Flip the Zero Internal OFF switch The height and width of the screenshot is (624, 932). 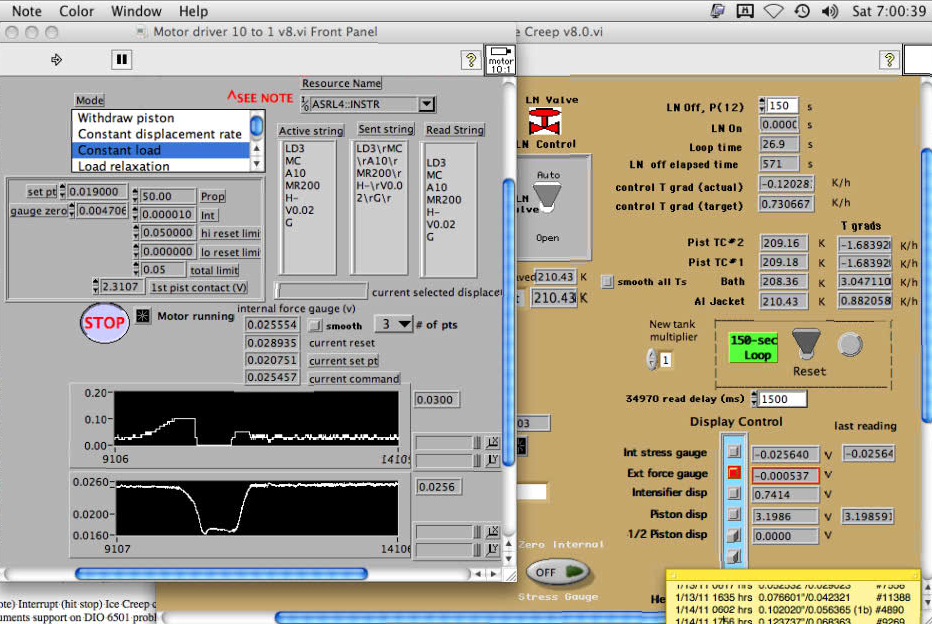click(558, 572)
